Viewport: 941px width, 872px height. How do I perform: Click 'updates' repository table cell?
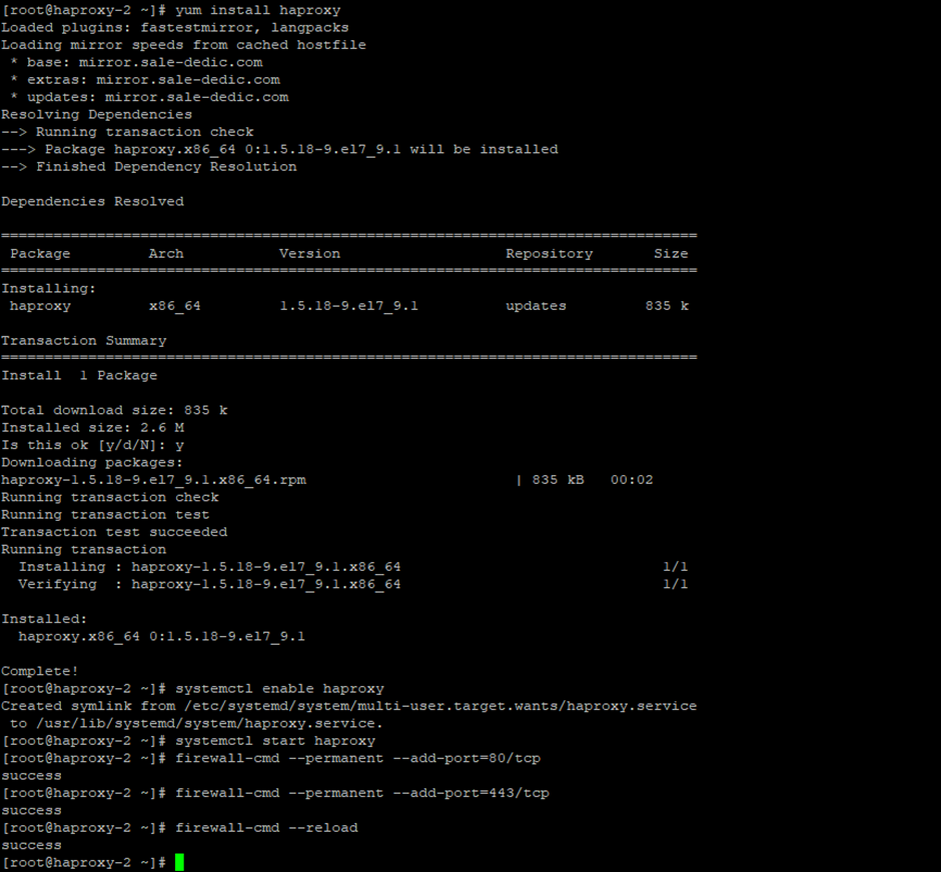tap(536, 306)
